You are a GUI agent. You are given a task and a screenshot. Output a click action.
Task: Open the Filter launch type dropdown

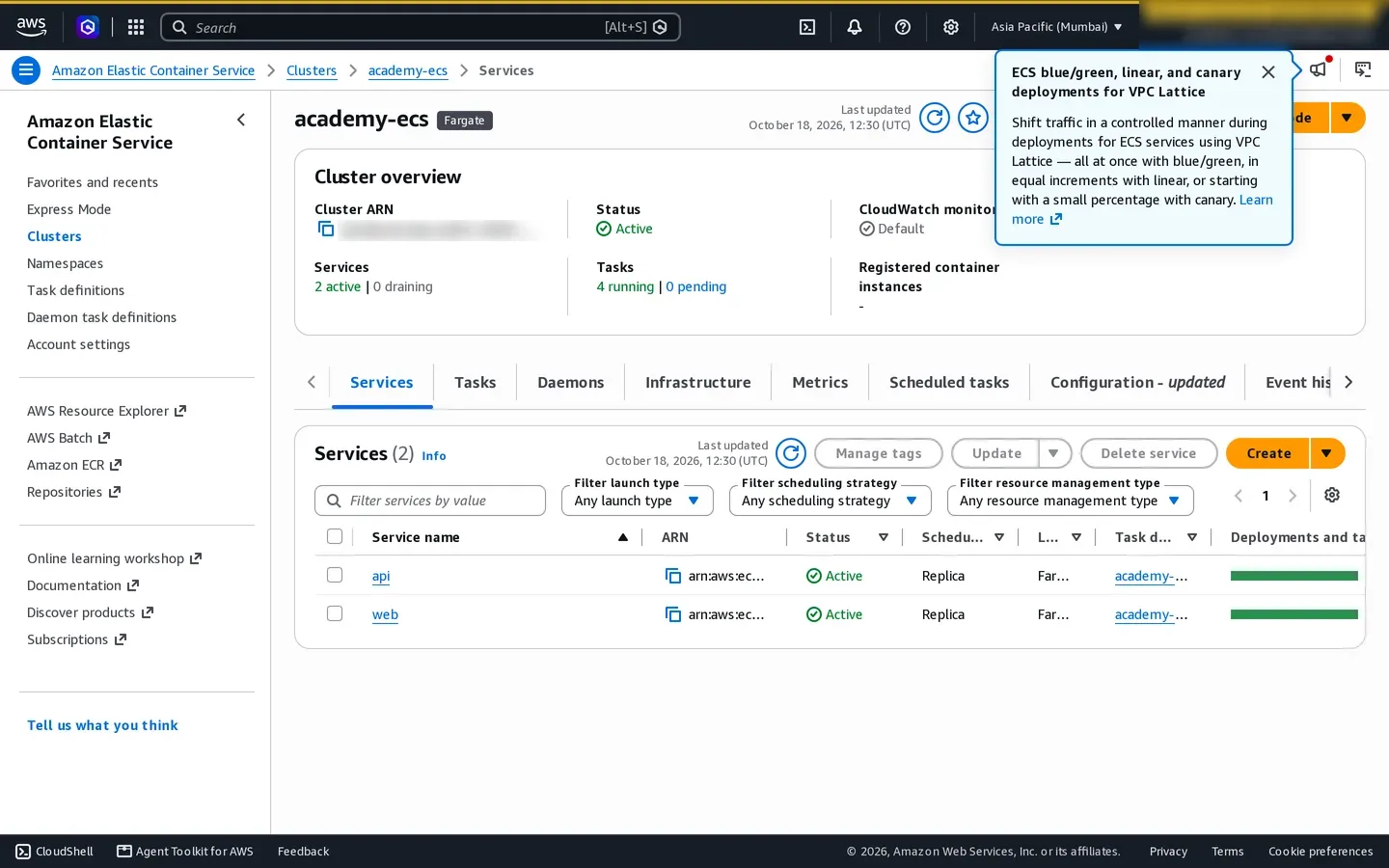[638, 501]
